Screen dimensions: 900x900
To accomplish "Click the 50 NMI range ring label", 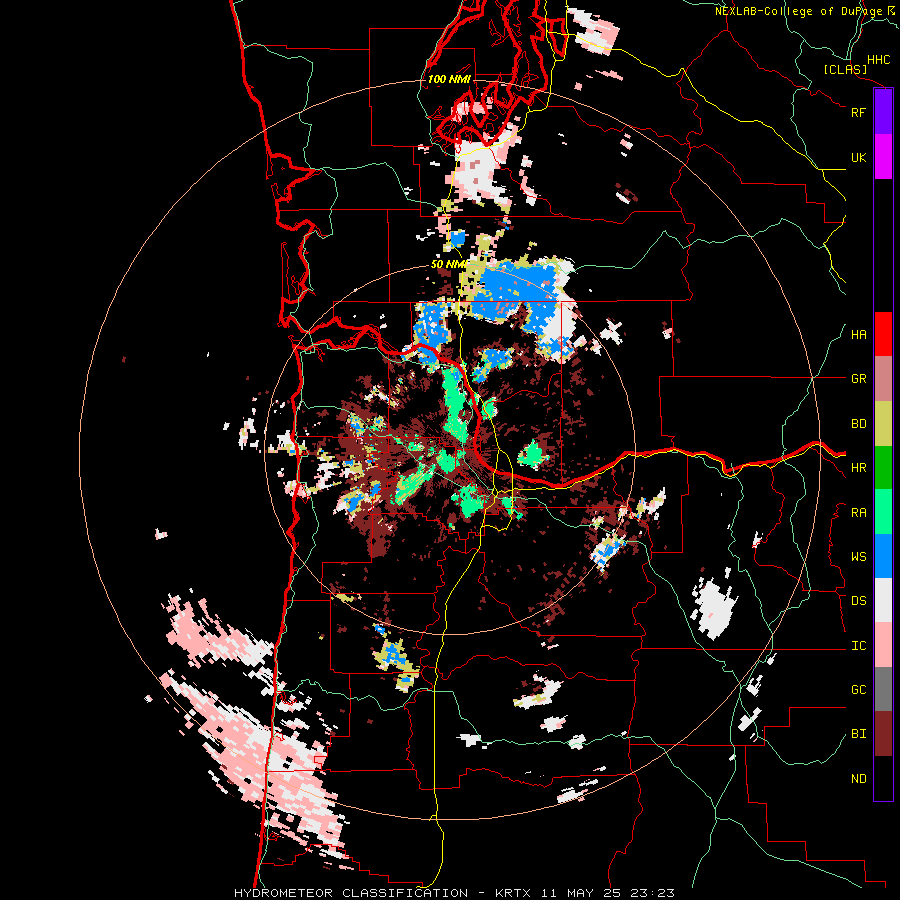I will click(449, 264).
